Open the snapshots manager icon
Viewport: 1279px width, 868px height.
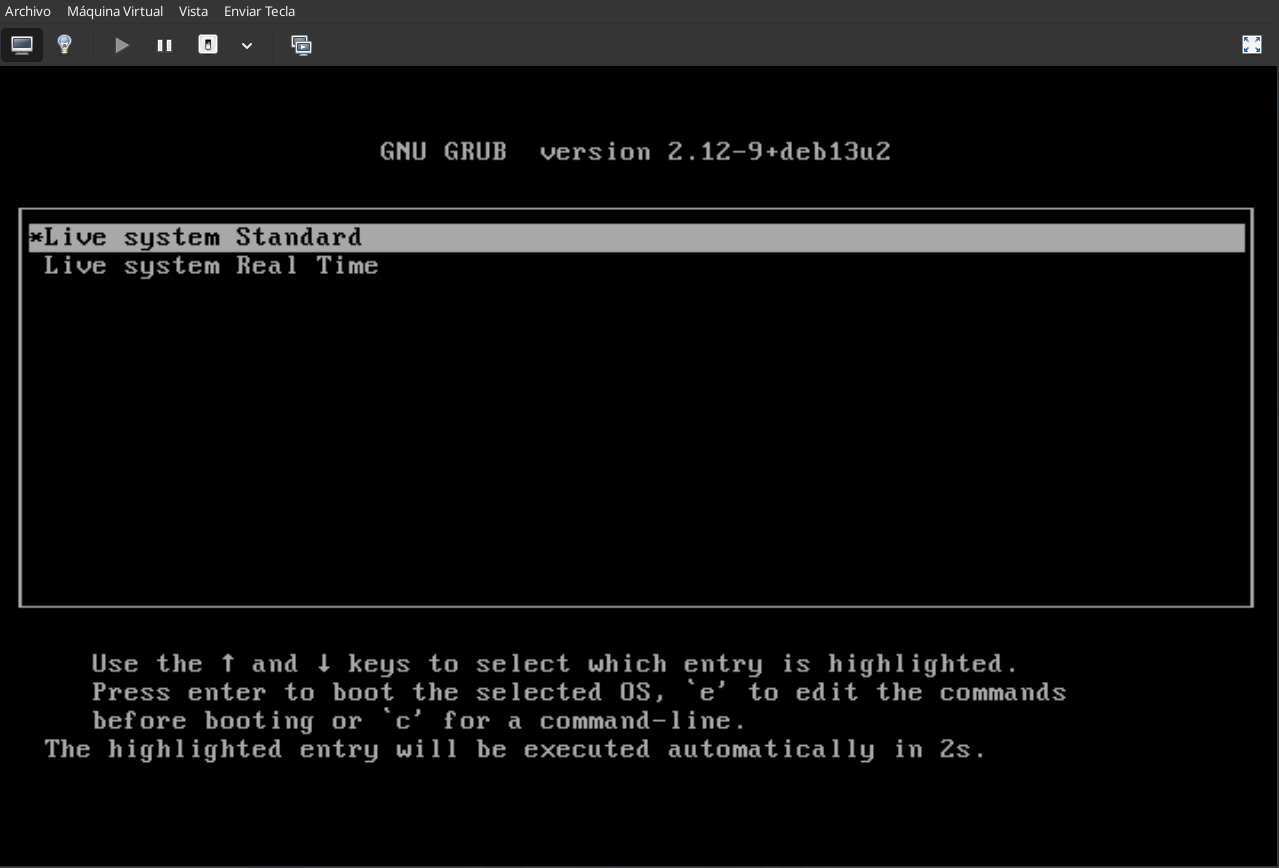click(x=301, y=45)
